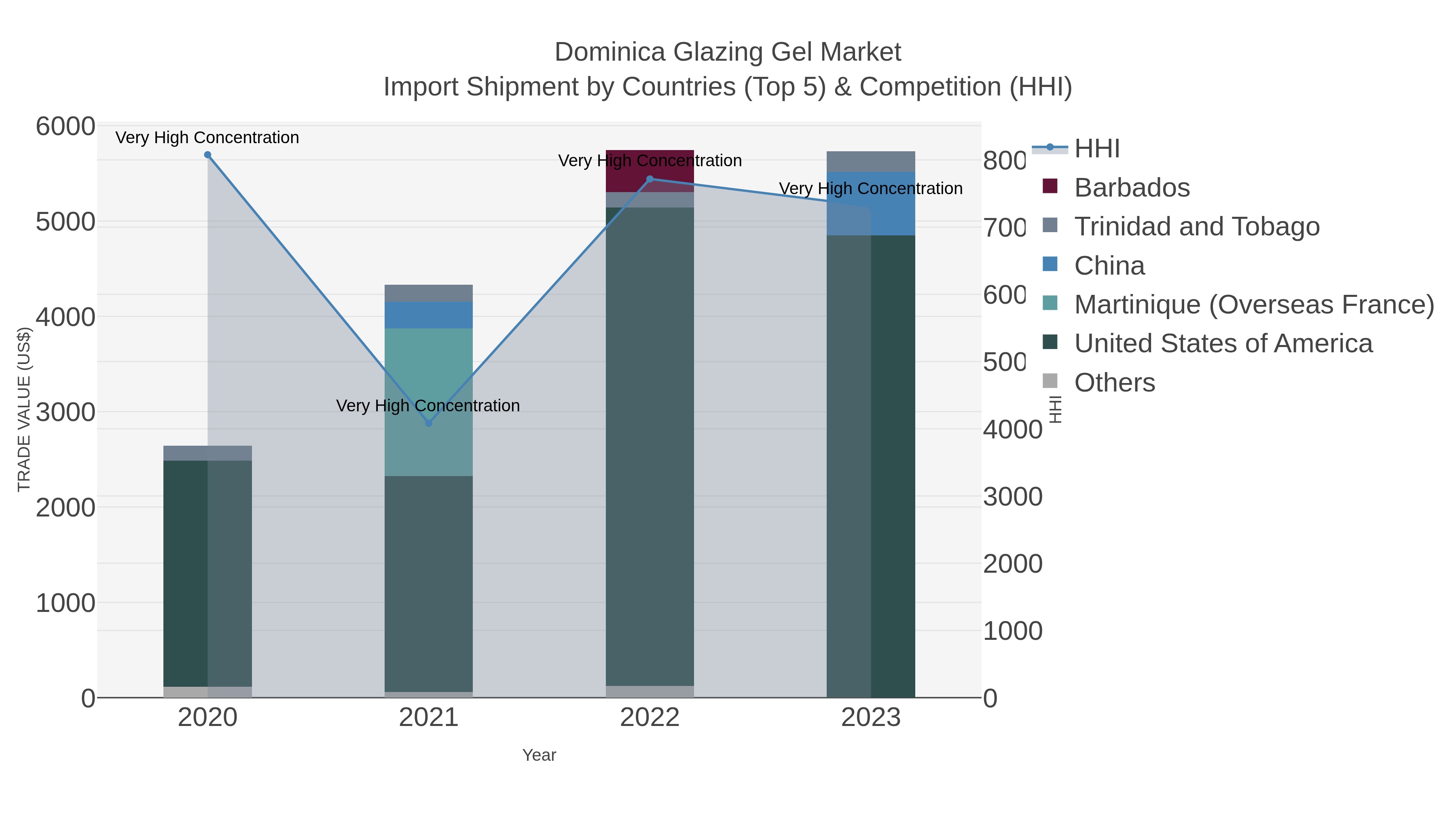The width and height of the screenshot is (1456, 819).
Task: Click the Trinidad and Tobago legend swatch
Action: [1050, 225]
